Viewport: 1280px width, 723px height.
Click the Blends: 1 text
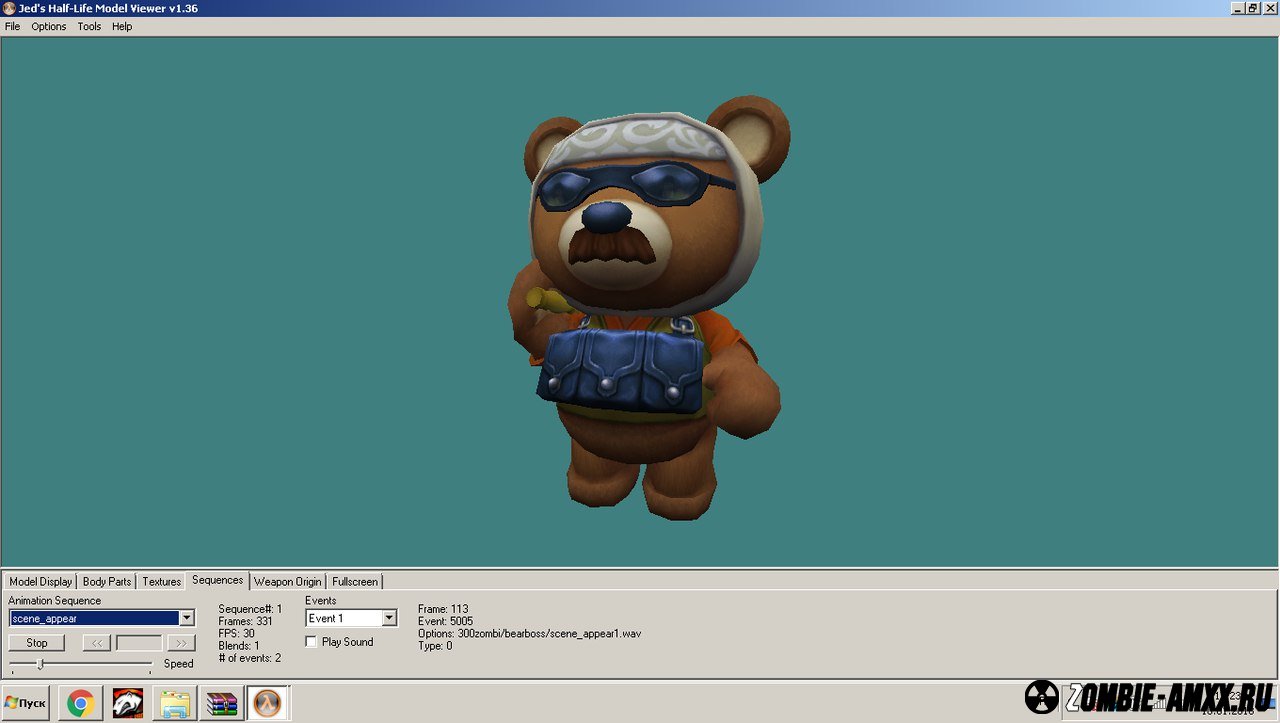238,646
